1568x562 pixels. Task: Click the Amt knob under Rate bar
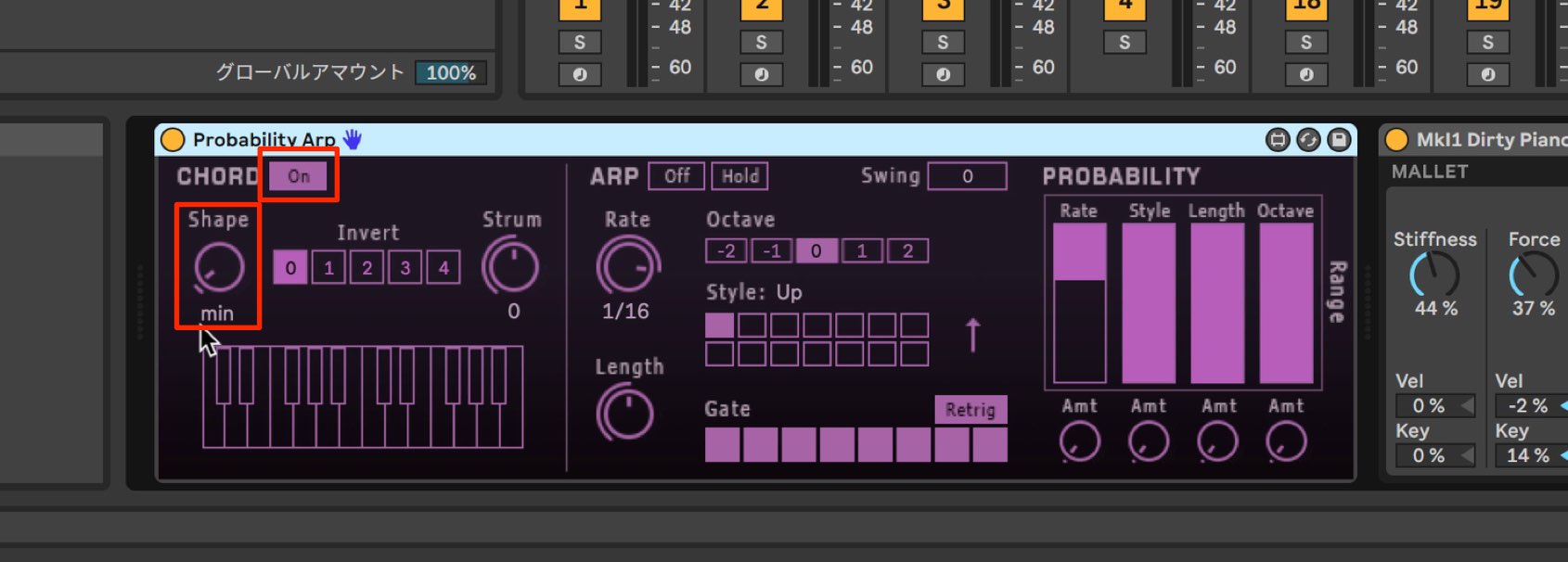coord(1080,441)
